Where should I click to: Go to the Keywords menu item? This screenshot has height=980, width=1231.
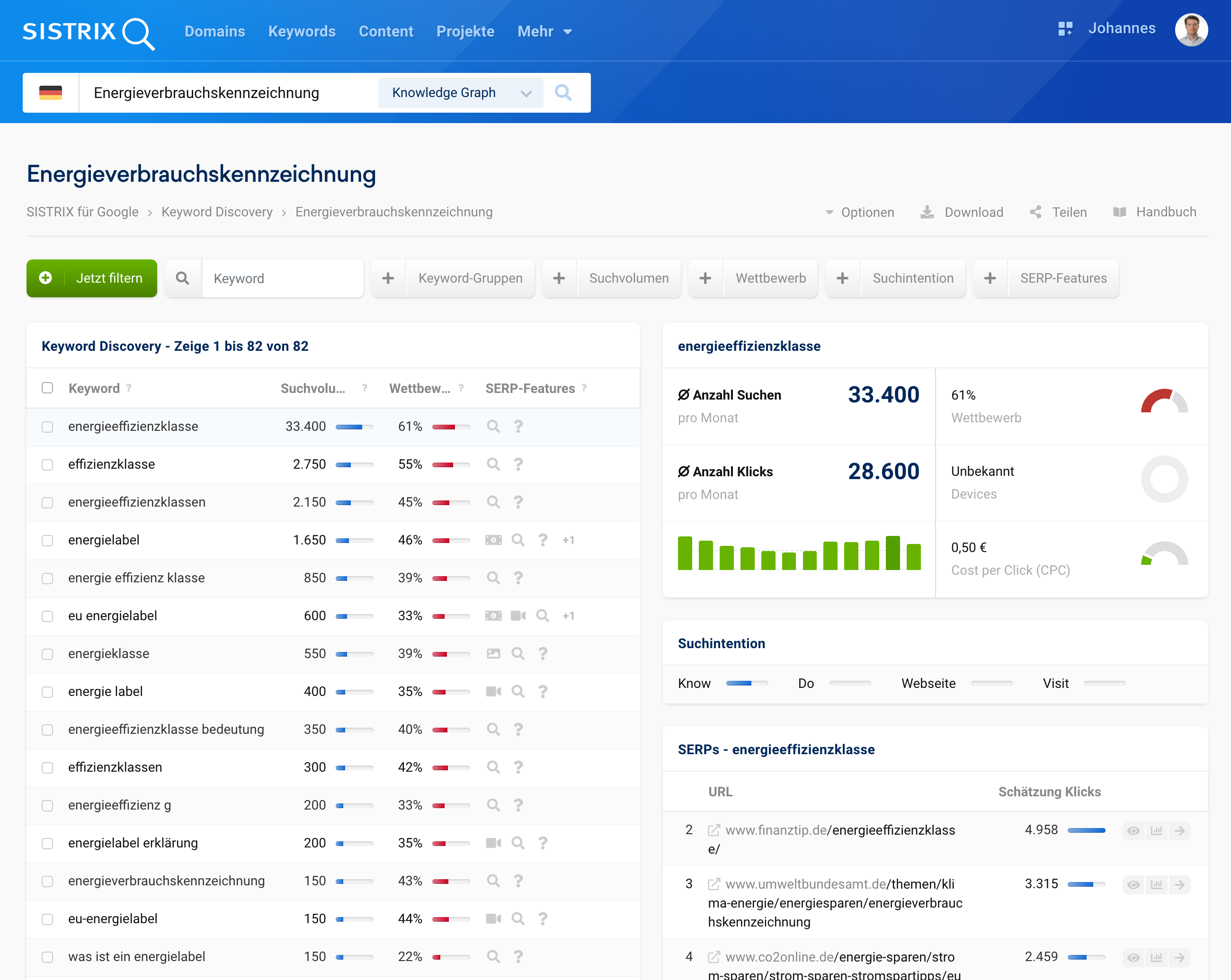[x=302, y=31]
